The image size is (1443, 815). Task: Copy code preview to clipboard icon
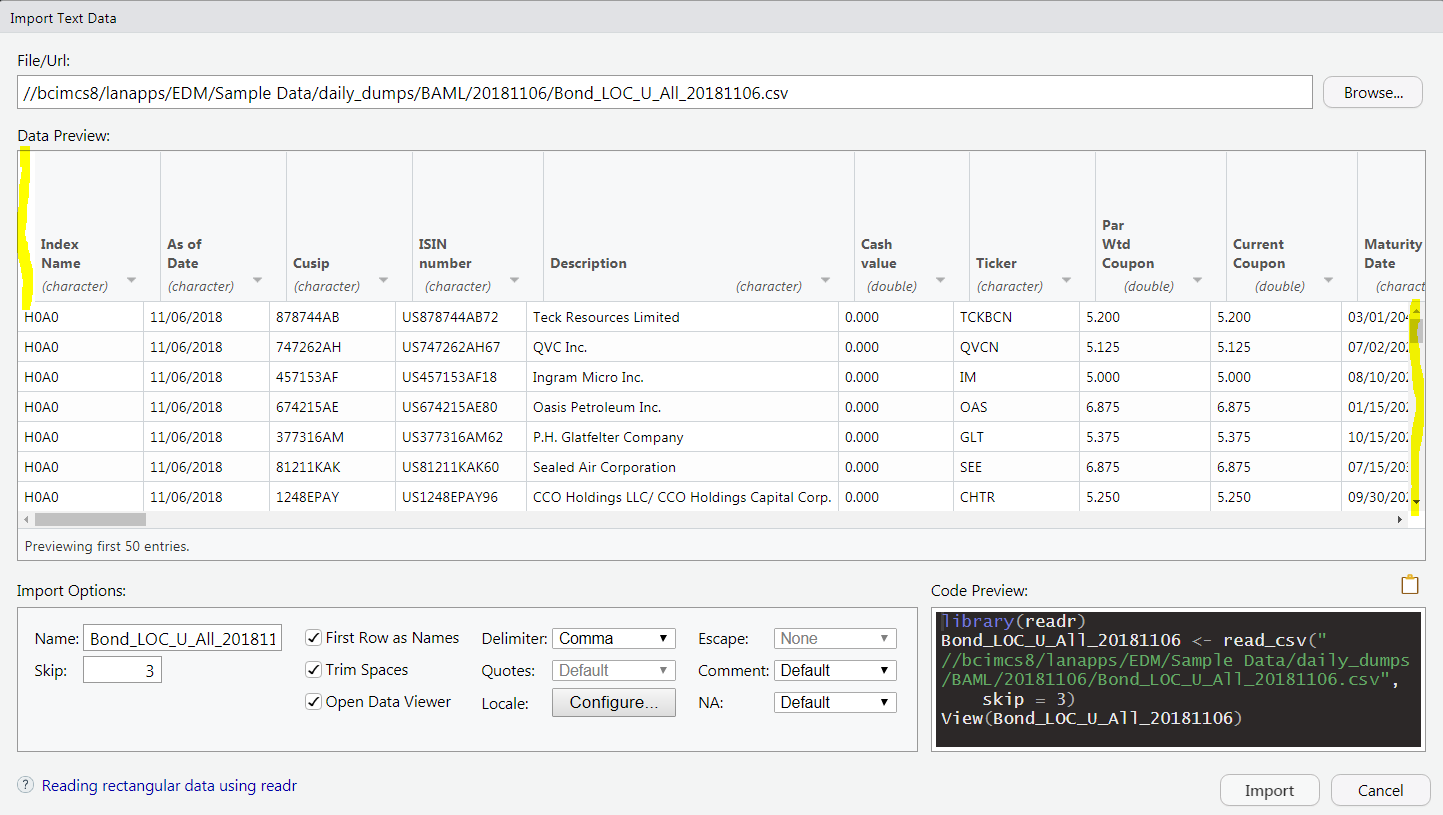tap(1410, 584)
